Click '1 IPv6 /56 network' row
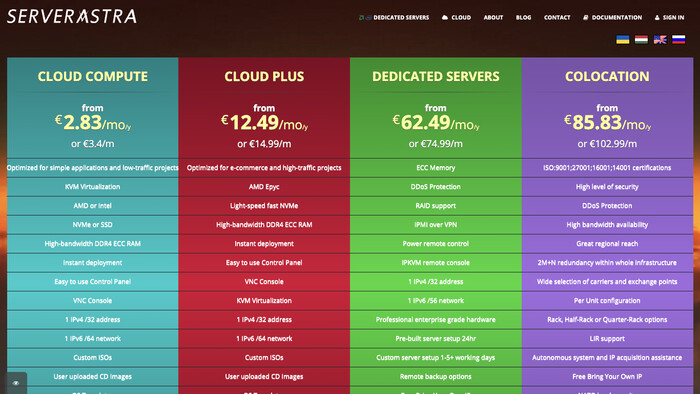 (x=436, y=301)
